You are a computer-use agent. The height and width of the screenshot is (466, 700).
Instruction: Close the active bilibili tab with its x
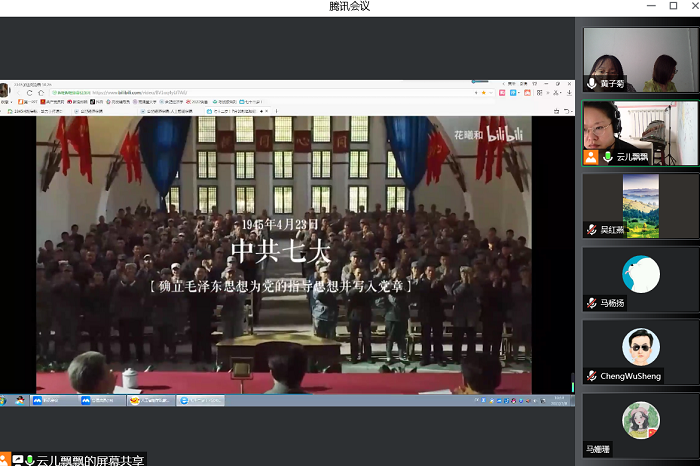(x=267, y=111)
